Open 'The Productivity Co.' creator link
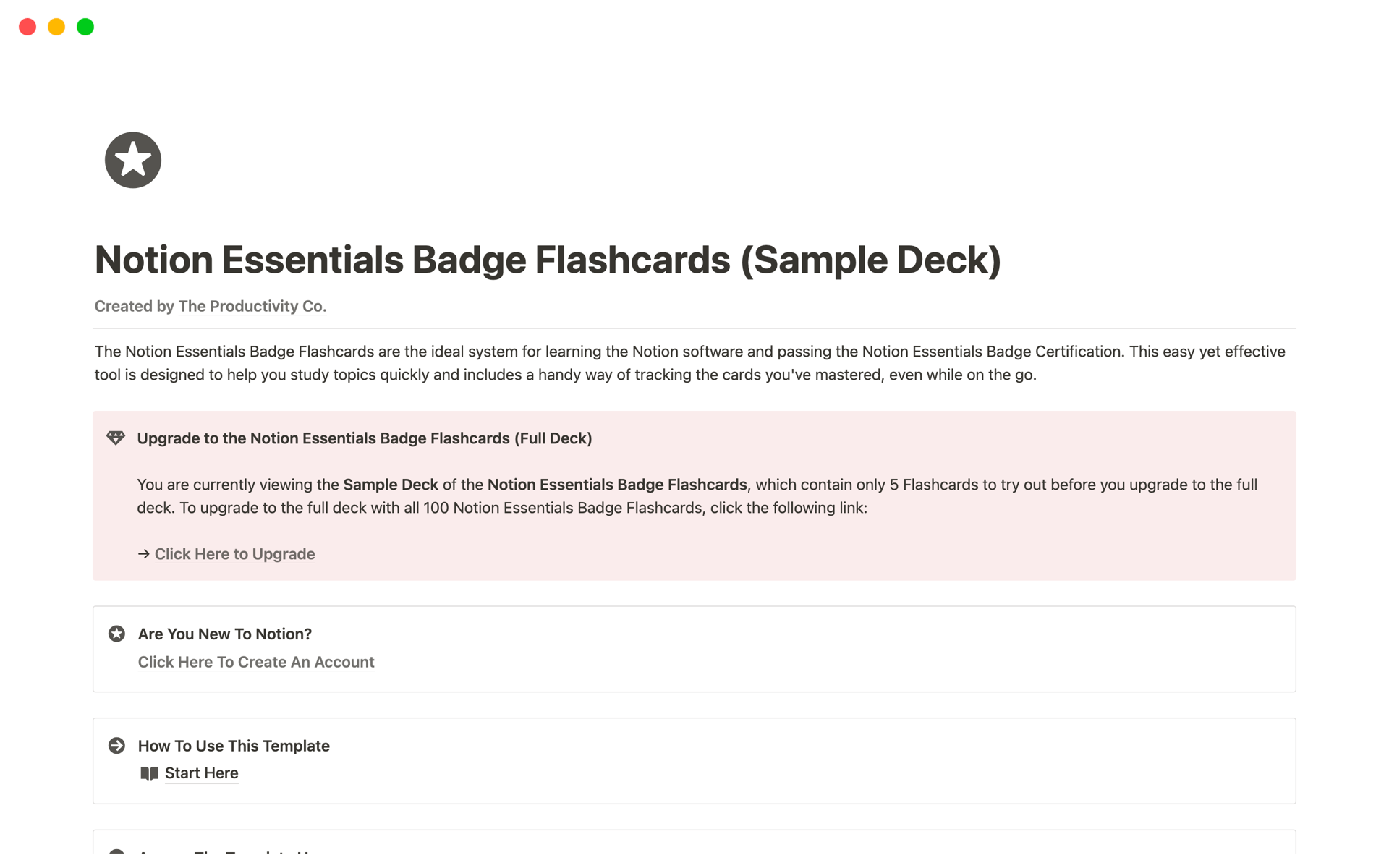Image resolution: width=1389 pixels, height=868 pixels. [252, 306]
